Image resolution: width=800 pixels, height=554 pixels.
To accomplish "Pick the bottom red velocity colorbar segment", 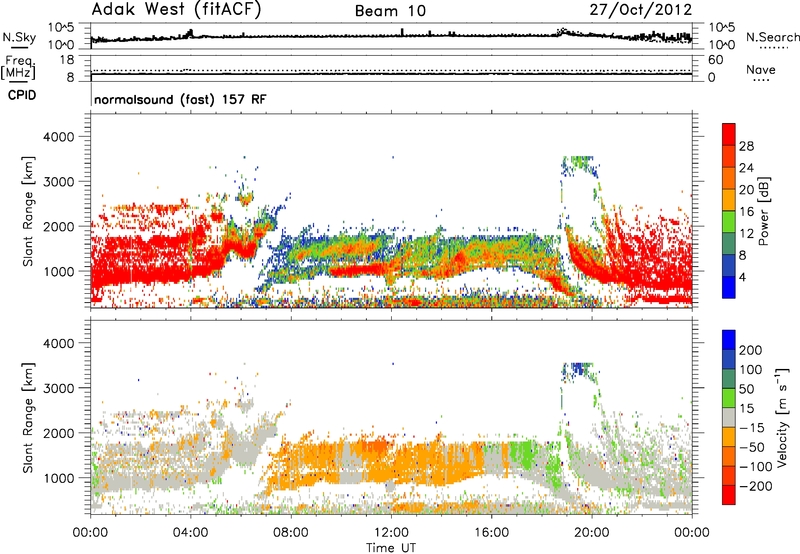I will [x=729, y=495].
